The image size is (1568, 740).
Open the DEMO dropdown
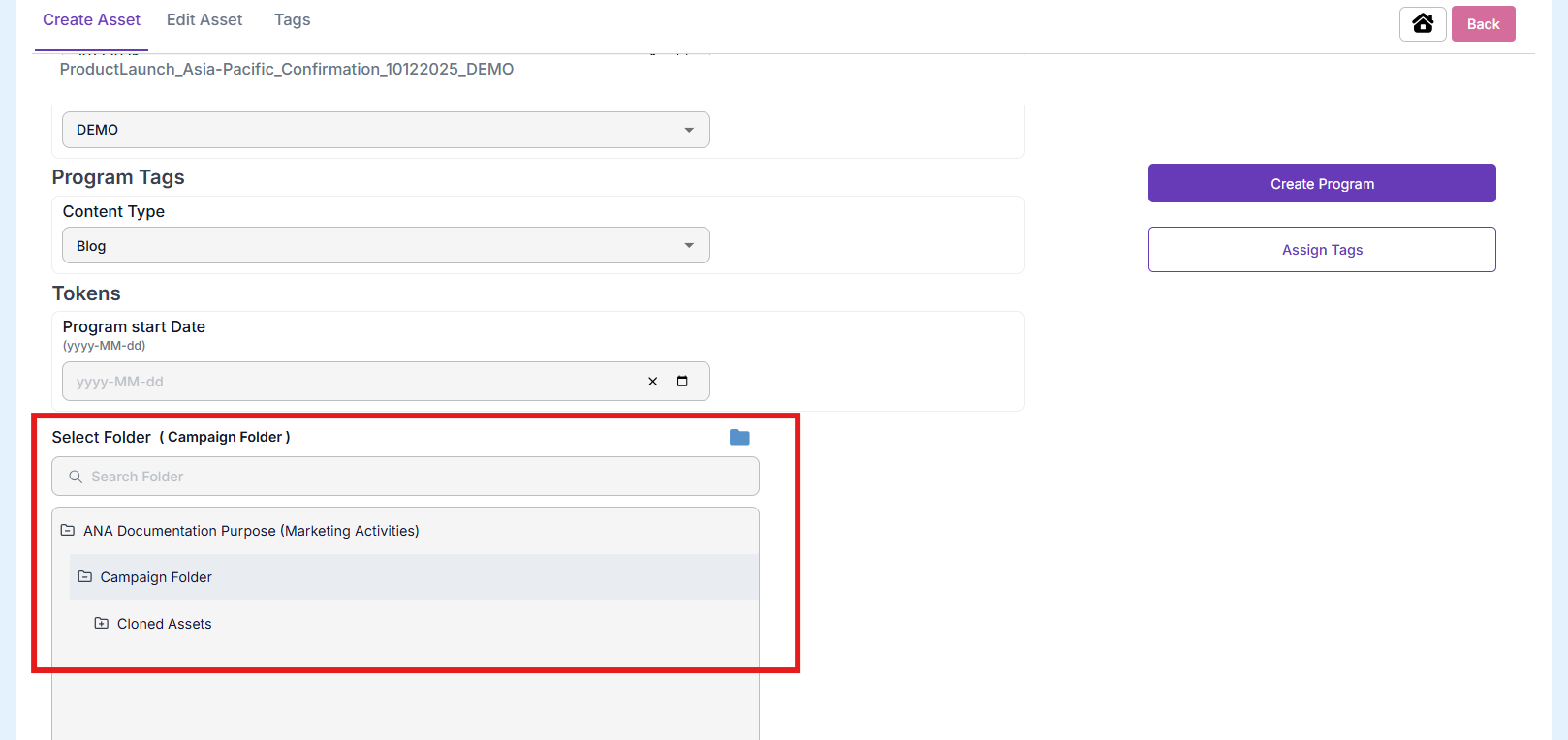point(386,130)
